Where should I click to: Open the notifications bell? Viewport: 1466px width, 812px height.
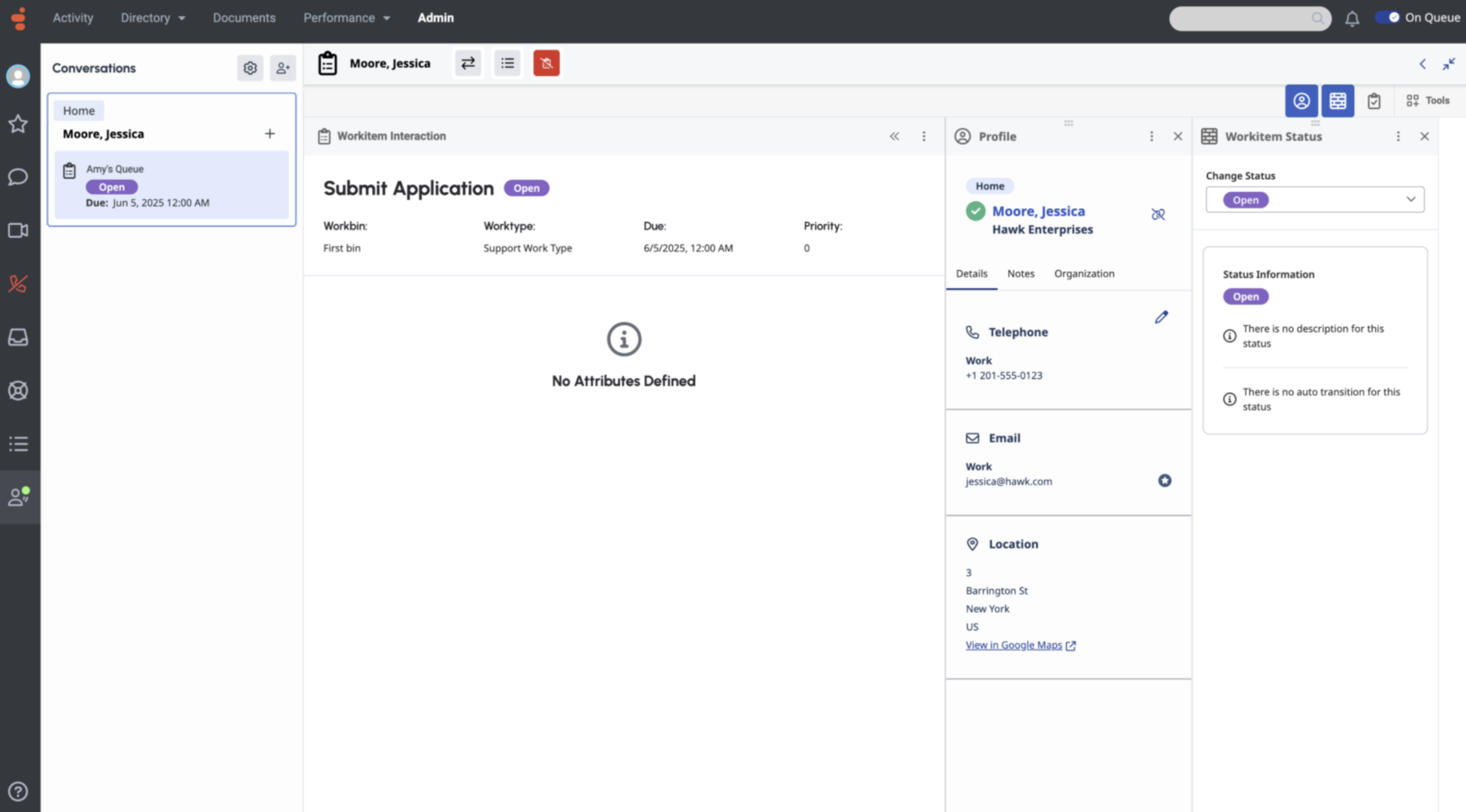point(1352,18)
